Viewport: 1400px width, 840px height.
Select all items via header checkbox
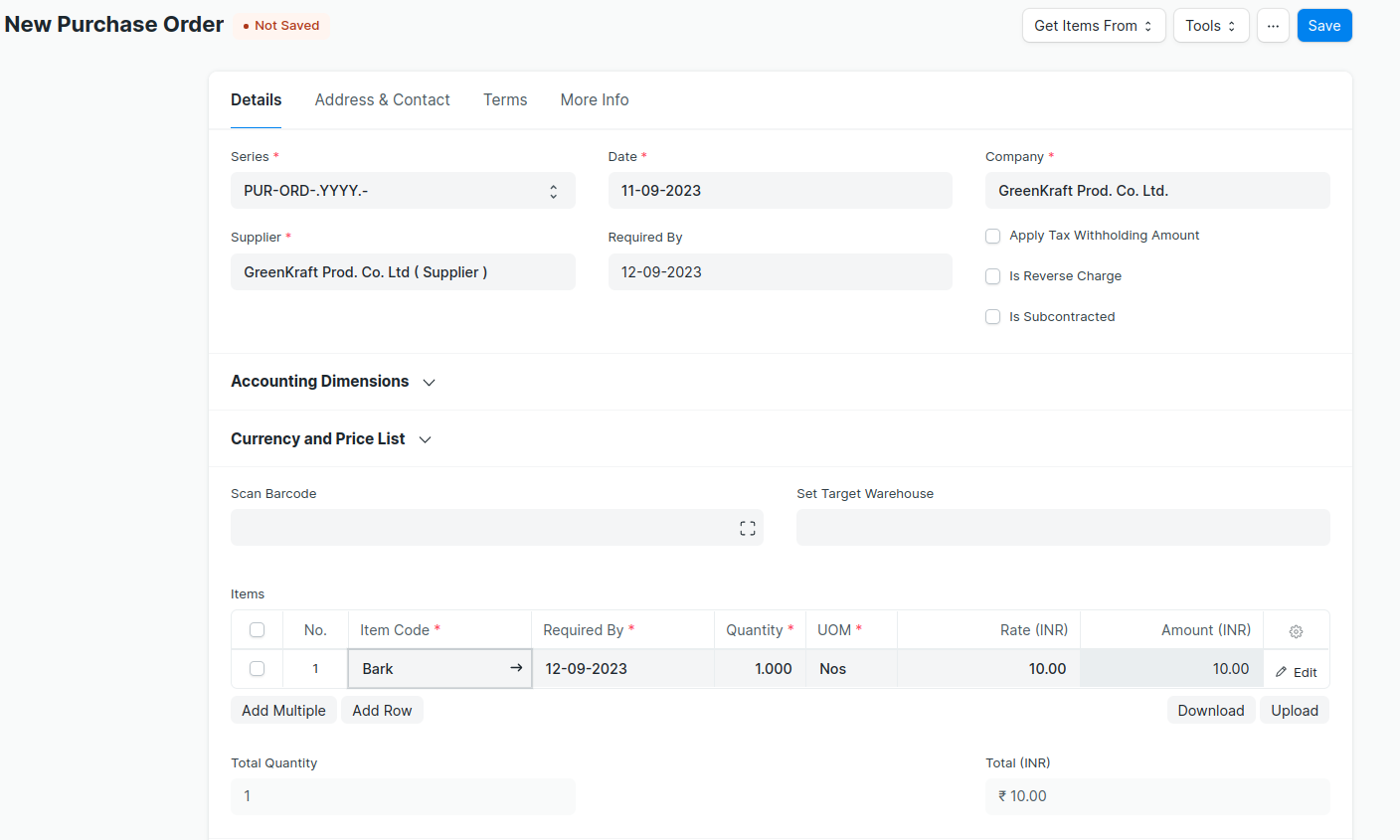[258, 630]
